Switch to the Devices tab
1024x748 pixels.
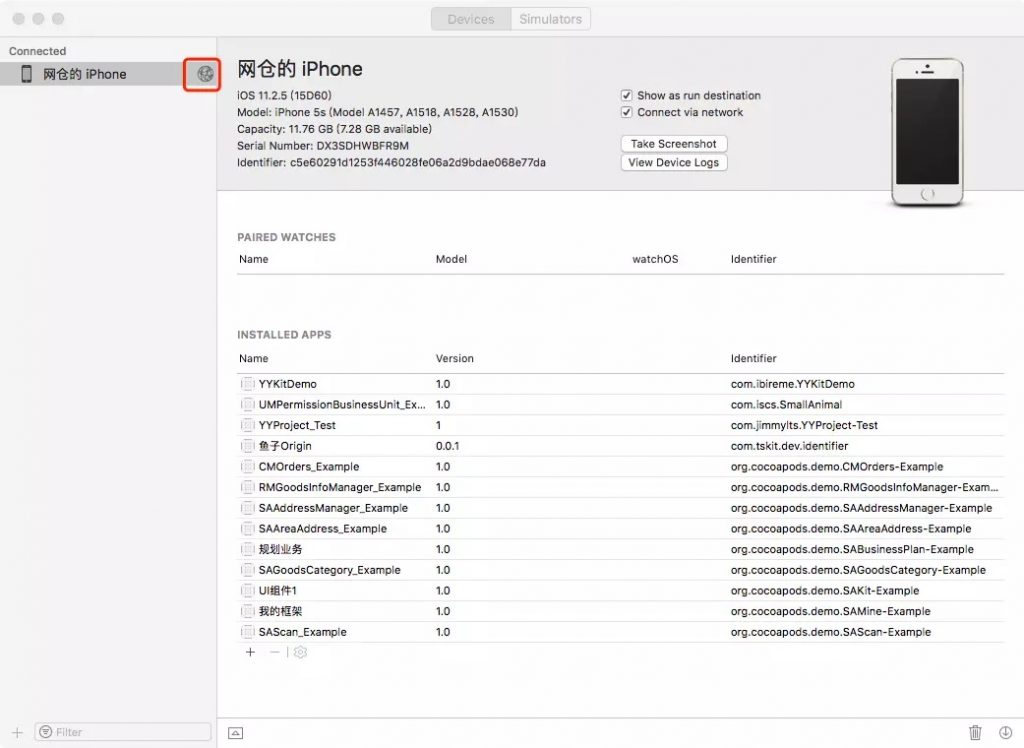coord(471,19)
